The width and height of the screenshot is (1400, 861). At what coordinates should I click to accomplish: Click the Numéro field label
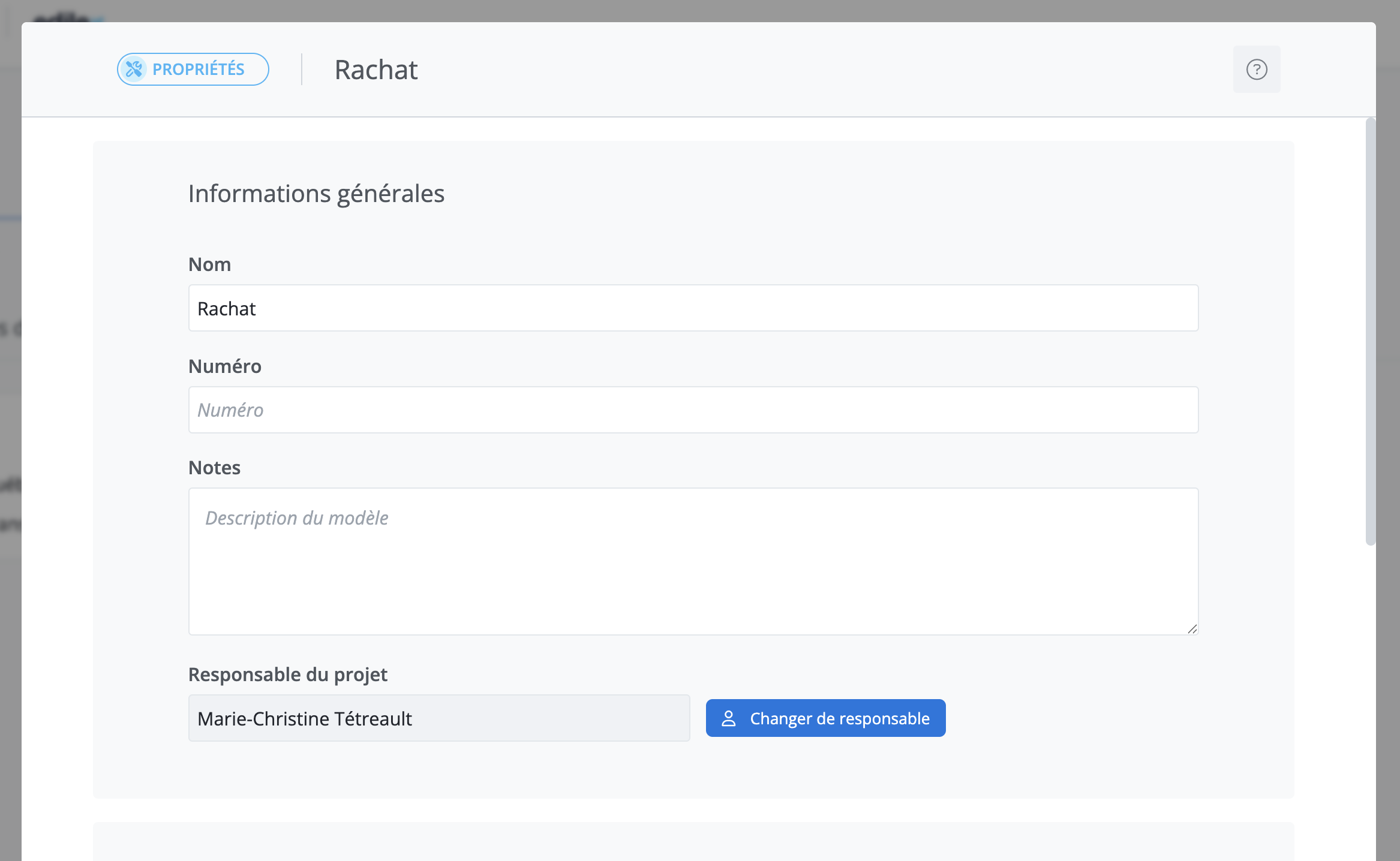225,366
